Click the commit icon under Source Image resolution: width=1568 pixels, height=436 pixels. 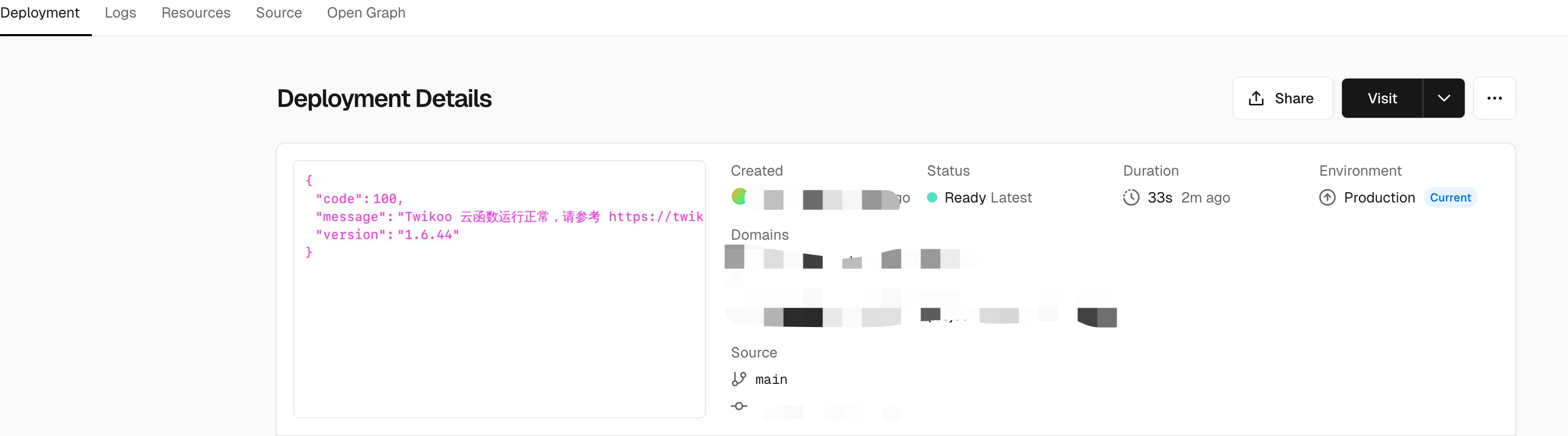tap(739, 406)
